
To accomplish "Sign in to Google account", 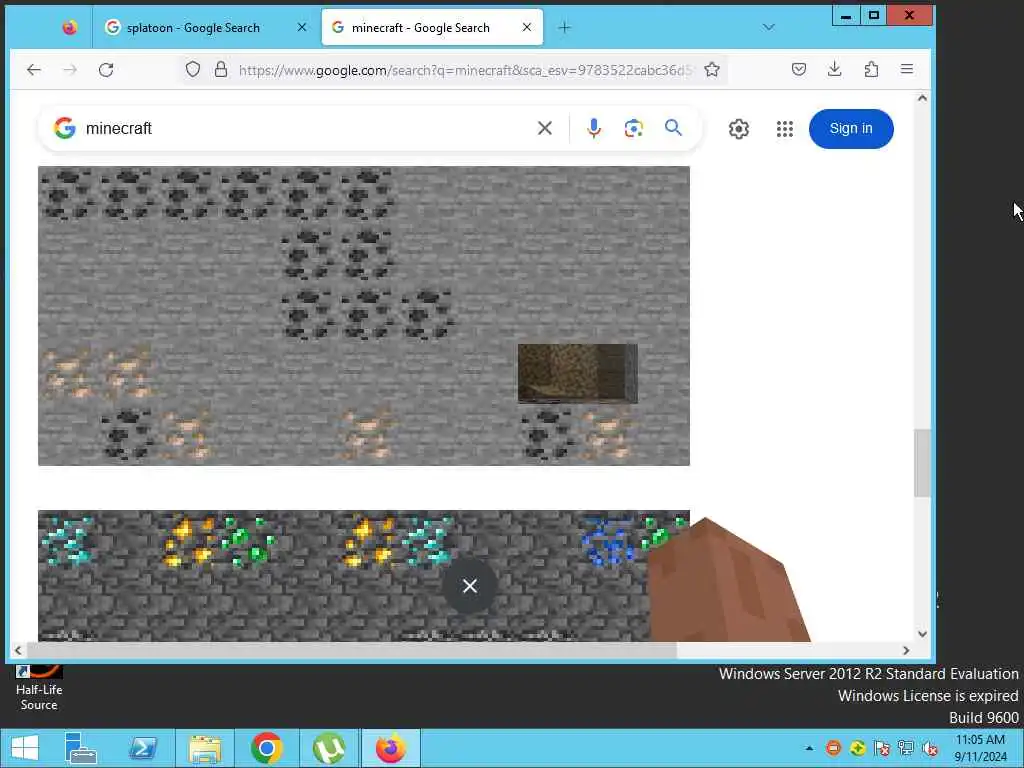I will (851, 129).
